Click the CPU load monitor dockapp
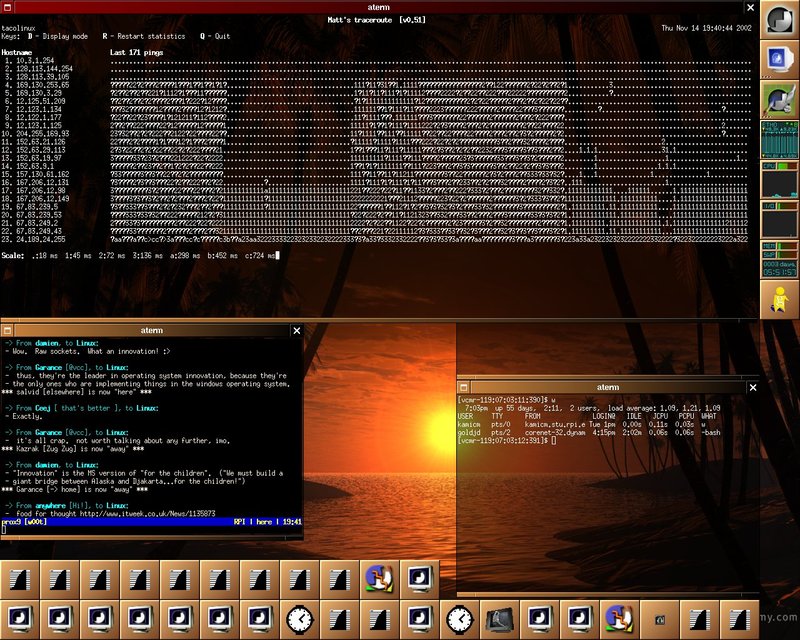The image size is (800, 640). [x=780, y=179]
